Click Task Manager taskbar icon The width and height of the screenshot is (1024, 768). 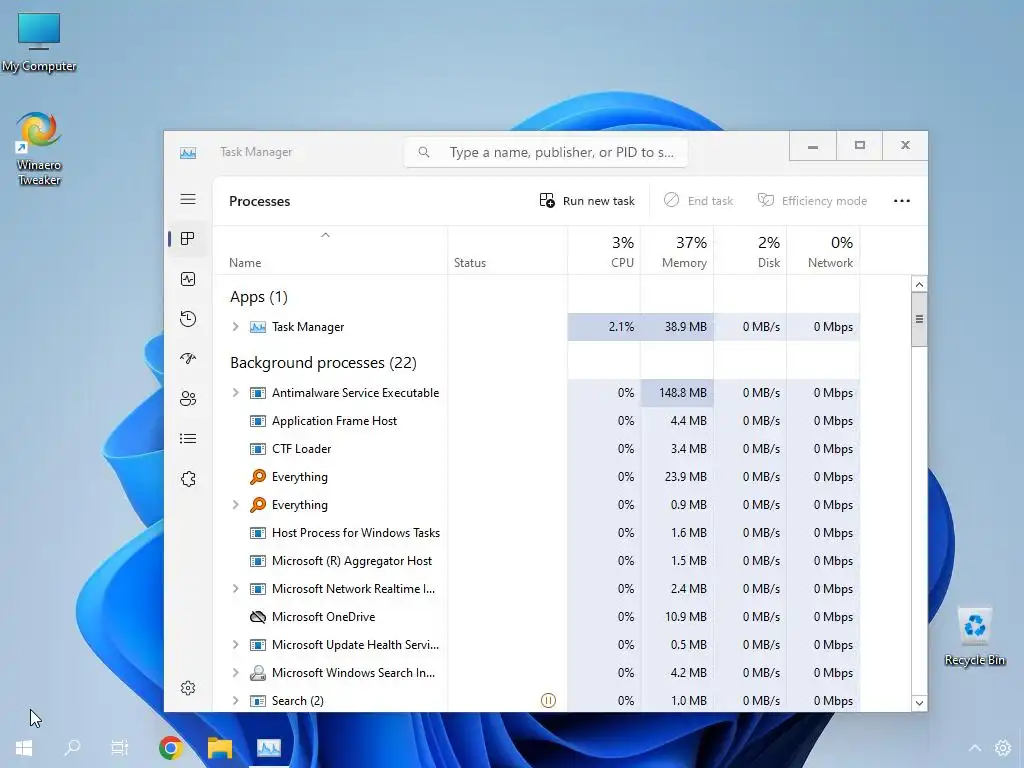268,748
